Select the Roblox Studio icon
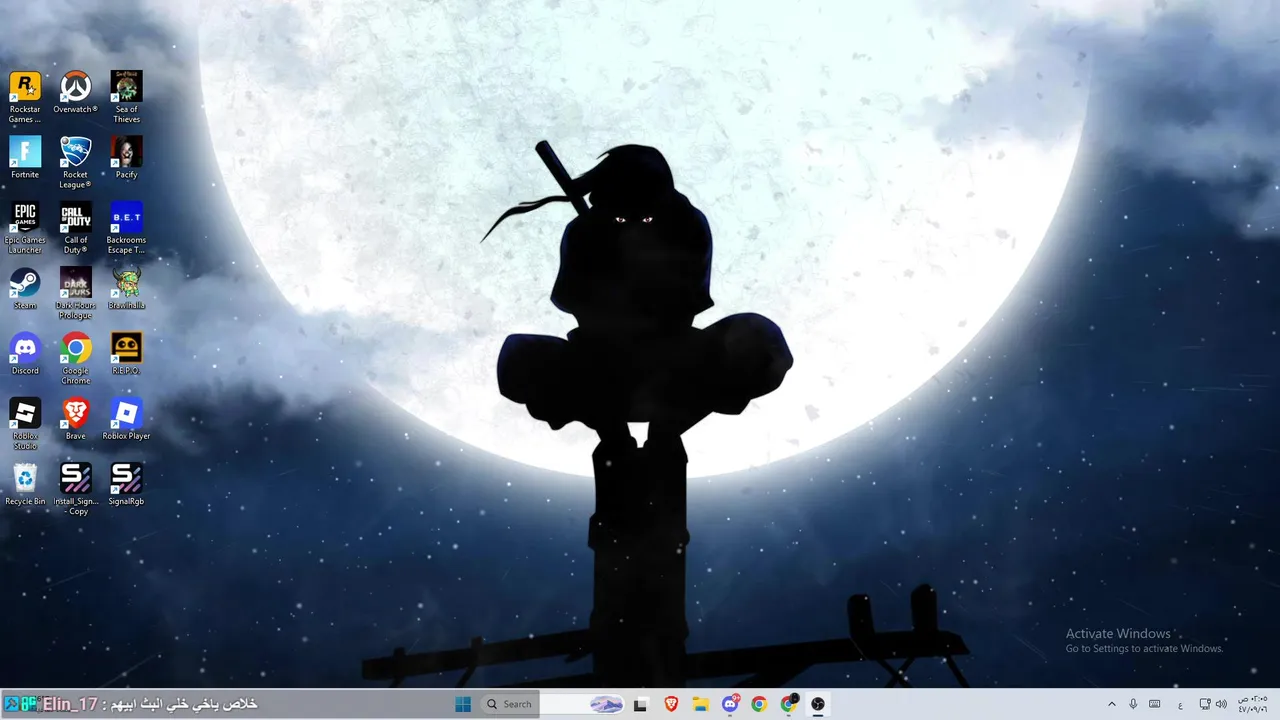 [x=25, y=423]
